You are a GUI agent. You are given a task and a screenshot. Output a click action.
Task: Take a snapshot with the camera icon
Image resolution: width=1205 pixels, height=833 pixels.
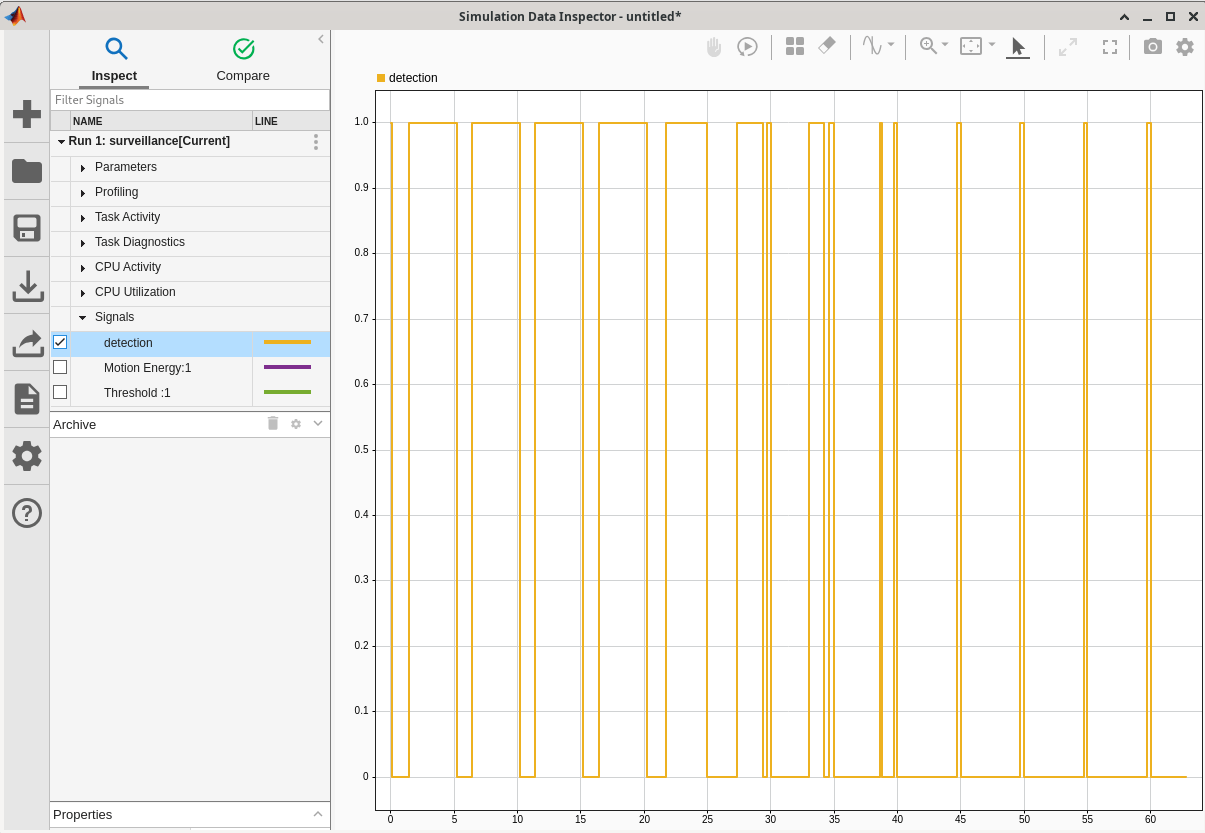point(1152,46)
